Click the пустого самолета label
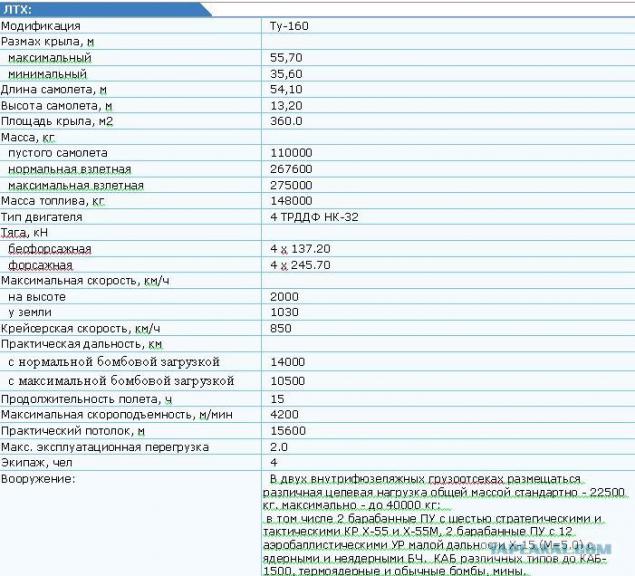This screenshot has height=576, width=635. point(58,153)
